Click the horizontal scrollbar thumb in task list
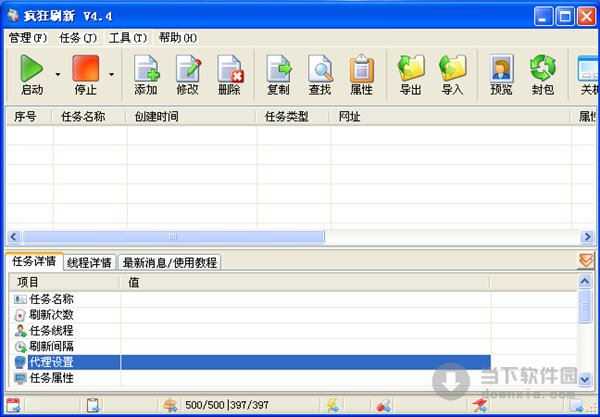Viewport: 600px width, 417px height. pyautogui.click(x=173, y=237)
